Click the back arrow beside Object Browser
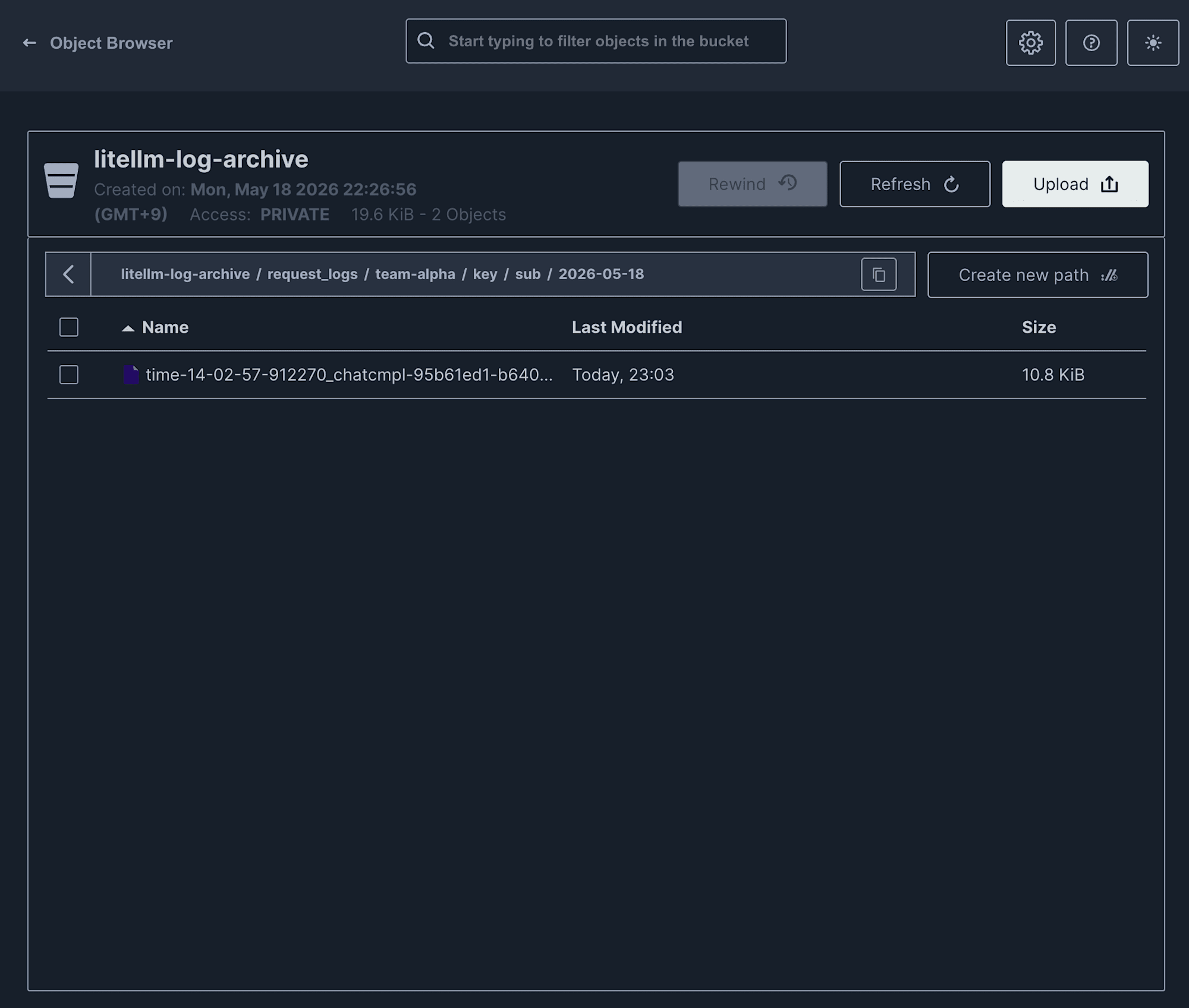The image size is (1189, 1008). [29, 43]
